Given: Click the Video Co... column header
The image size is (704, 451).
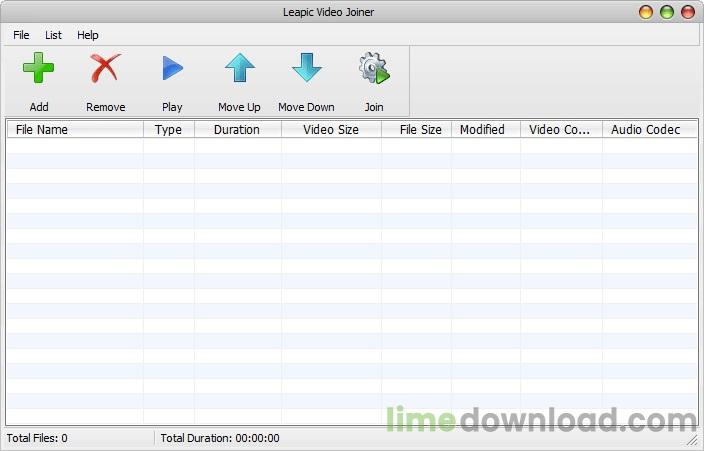Looking at the screenshot, I should coord(561,130).
